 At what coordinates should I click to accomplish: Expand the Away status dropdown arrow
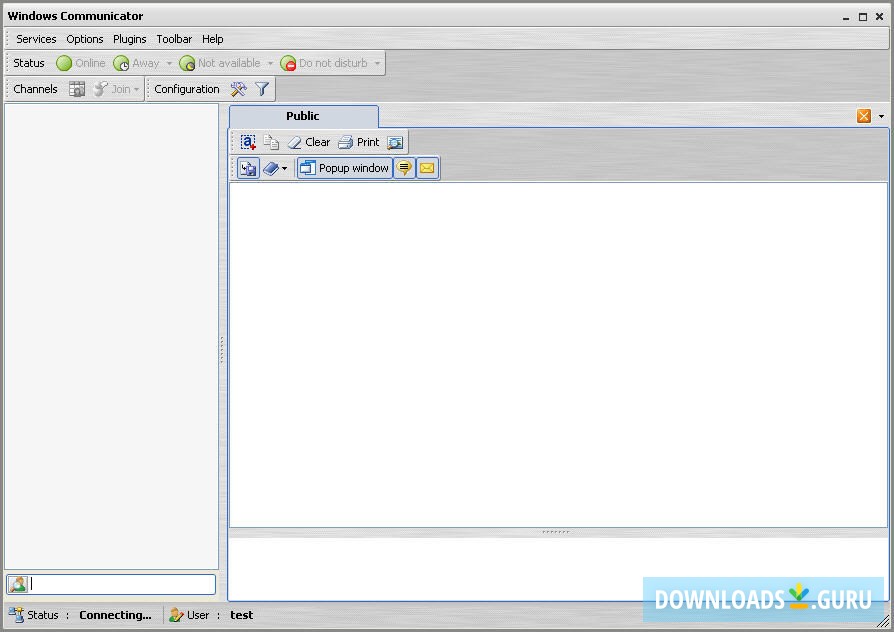[169, 63]
